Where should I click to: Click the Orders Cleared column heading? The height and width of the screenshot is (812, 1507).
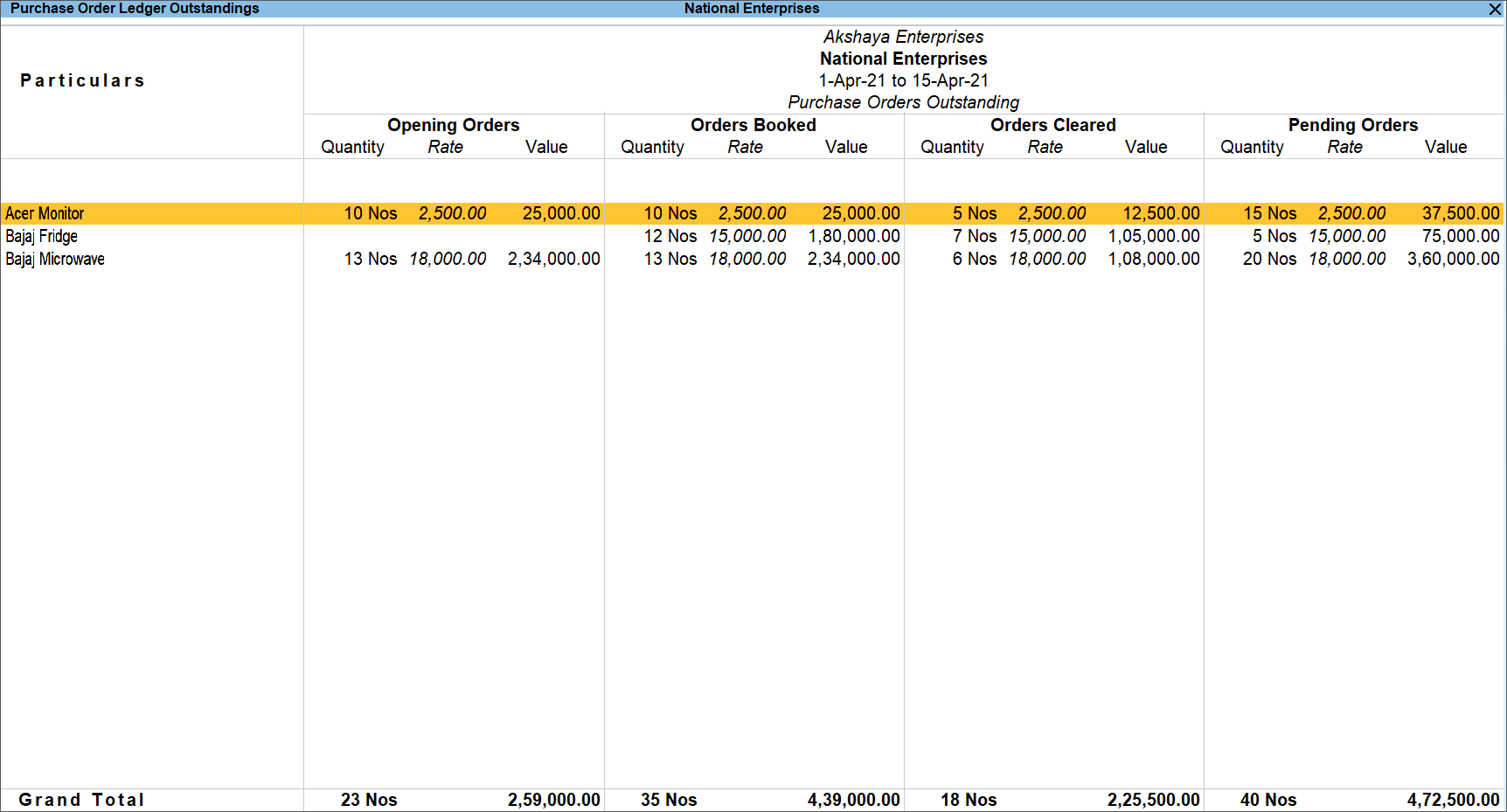(x=1052, y=125)
